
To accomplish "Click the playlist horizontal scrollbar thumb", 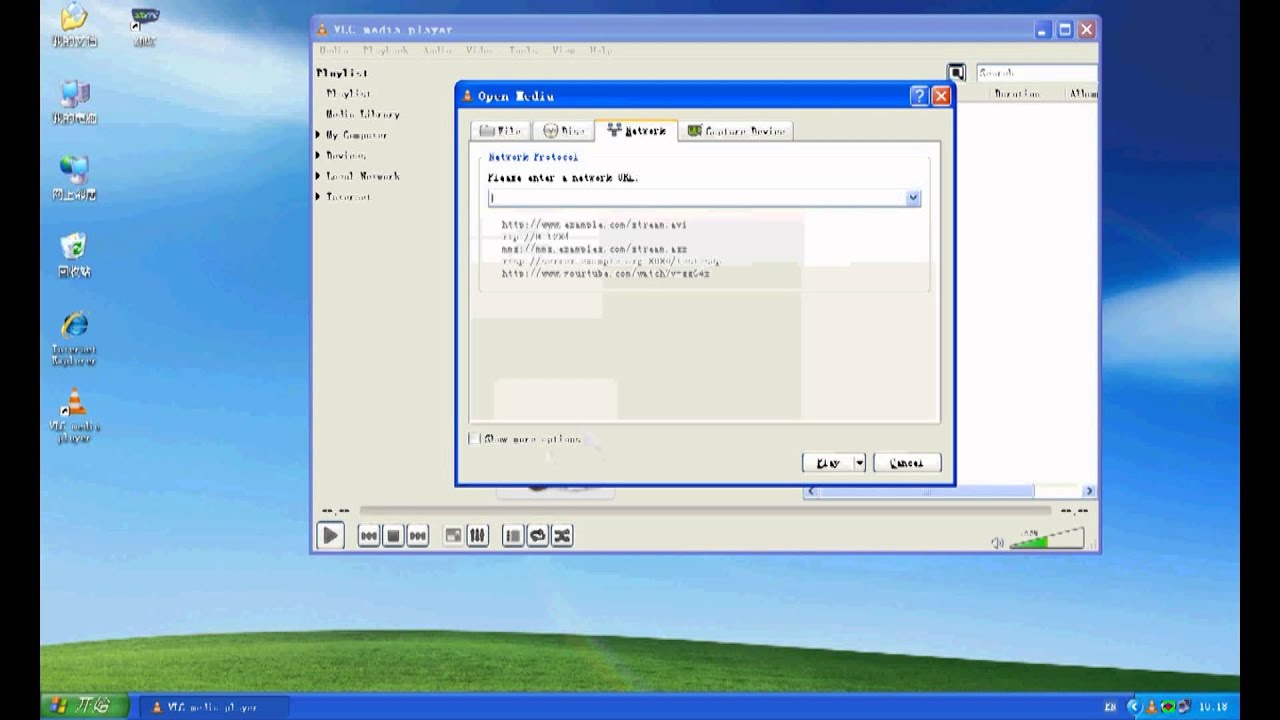I will point(926,491).
